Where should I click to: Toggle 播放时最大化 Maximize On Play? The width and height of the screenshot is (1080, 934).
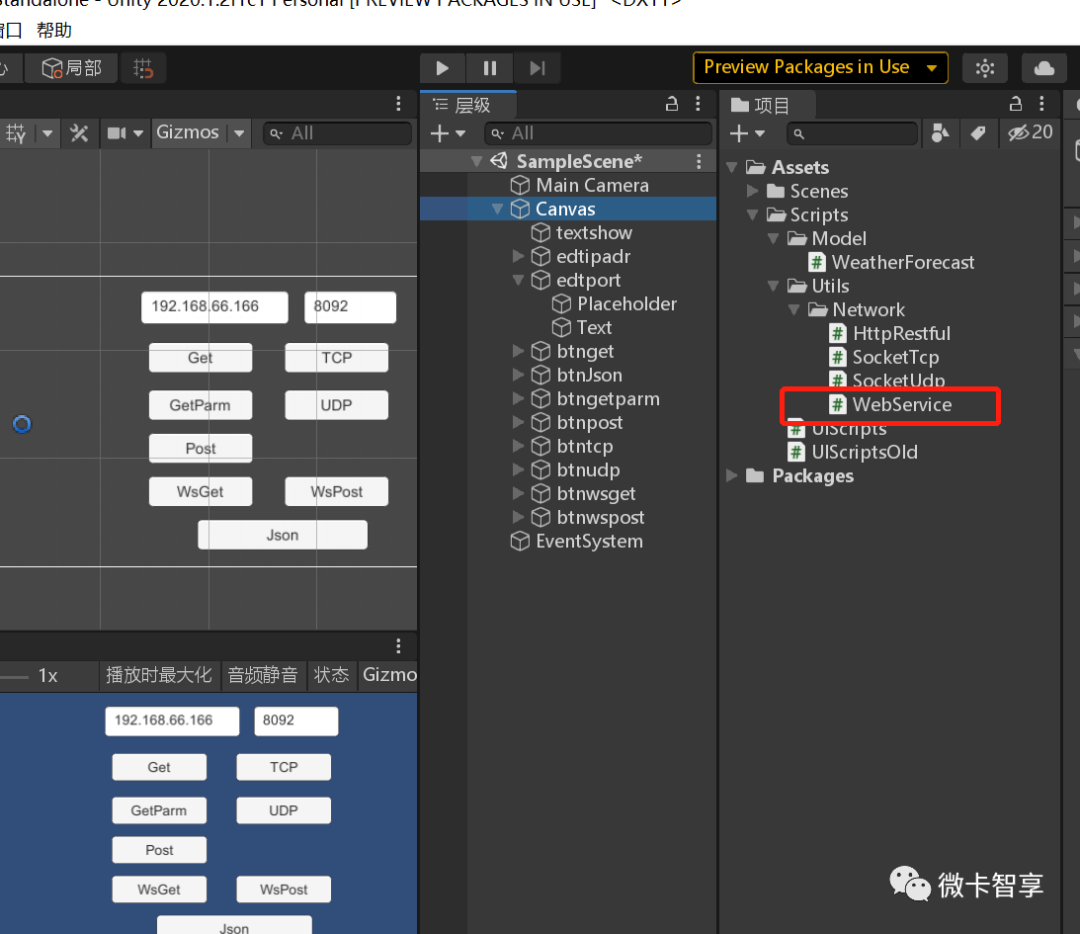click(159, 675)
